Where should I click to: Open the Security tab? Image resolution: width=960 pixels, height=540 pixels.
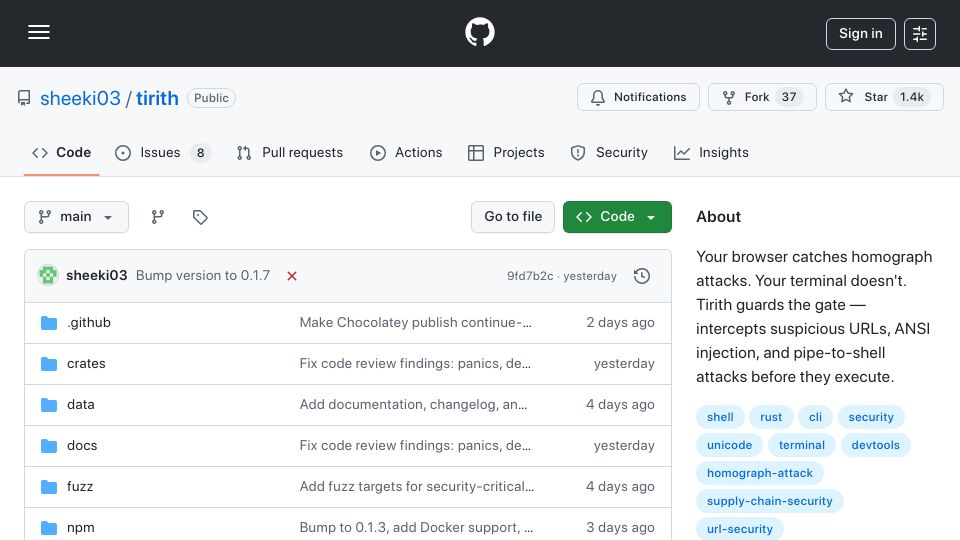tap(609, 152)
